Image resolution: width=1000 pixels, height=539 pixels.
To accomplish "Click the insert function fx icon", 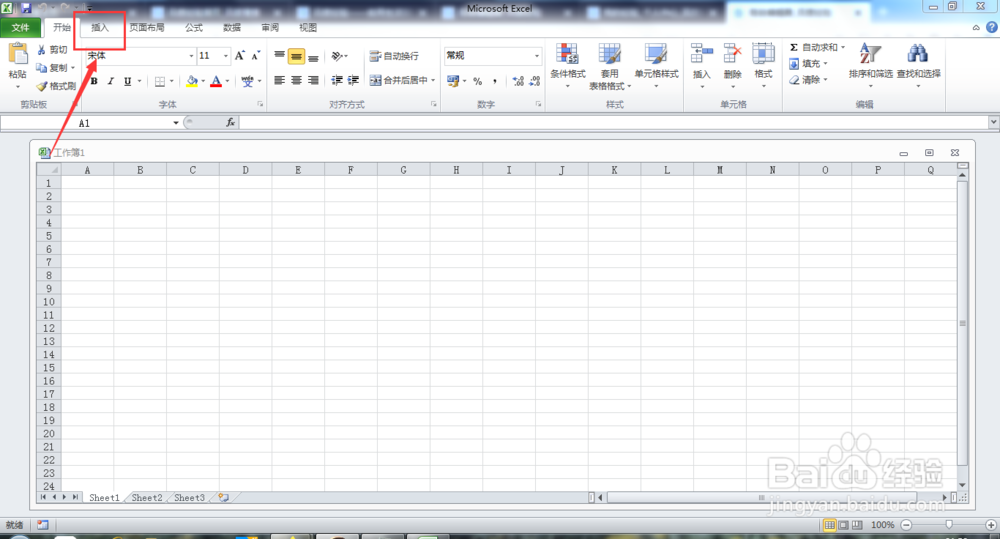I will click(230, 122).
